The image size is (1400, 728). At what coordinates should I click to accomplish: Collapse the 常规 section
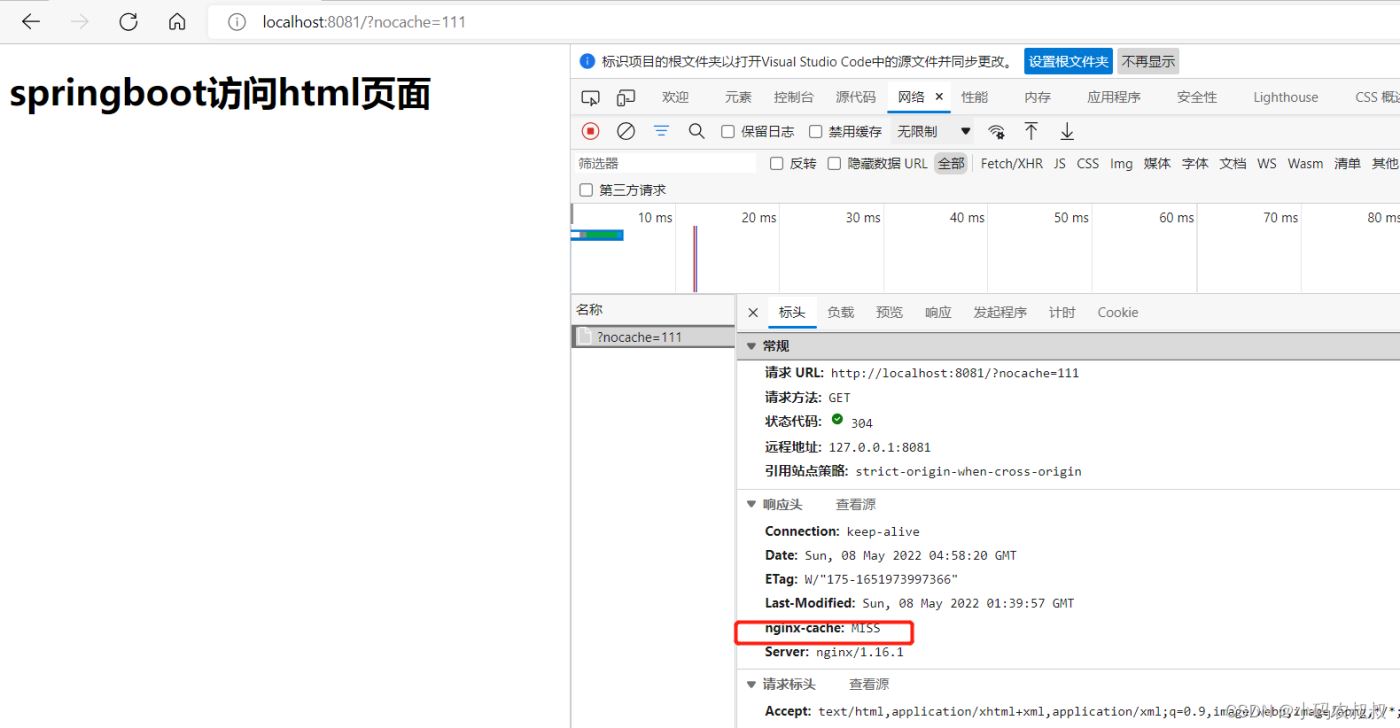[x=752, y=346]
